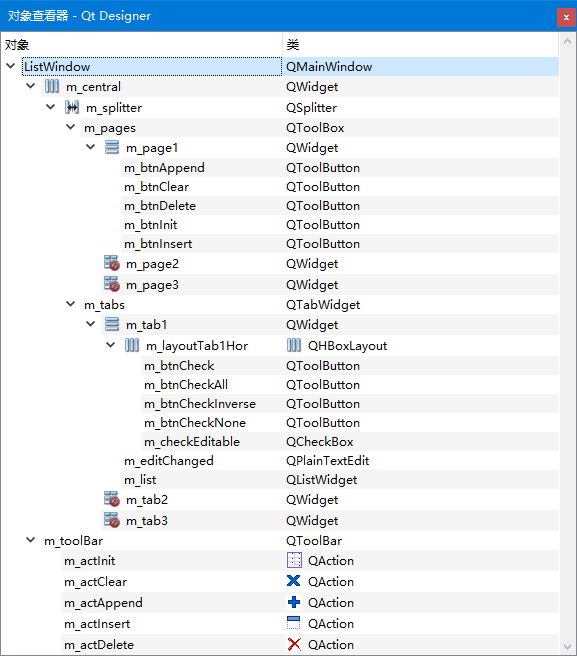Click the blue X icon for m_actClear
Viewport: 577px width, 656px height.
tap(294, 581)
